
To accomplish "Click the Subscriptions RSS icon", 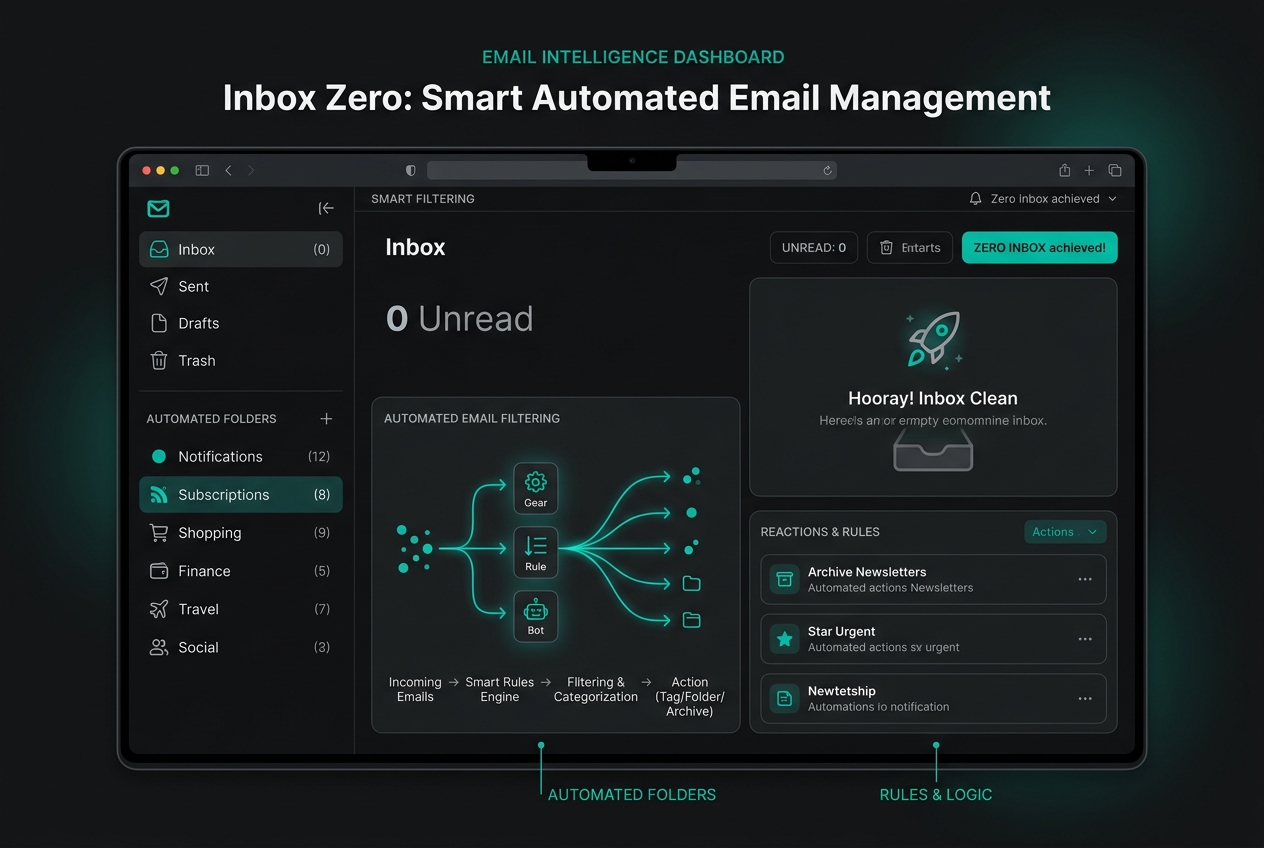I will [x=158, y=495].
